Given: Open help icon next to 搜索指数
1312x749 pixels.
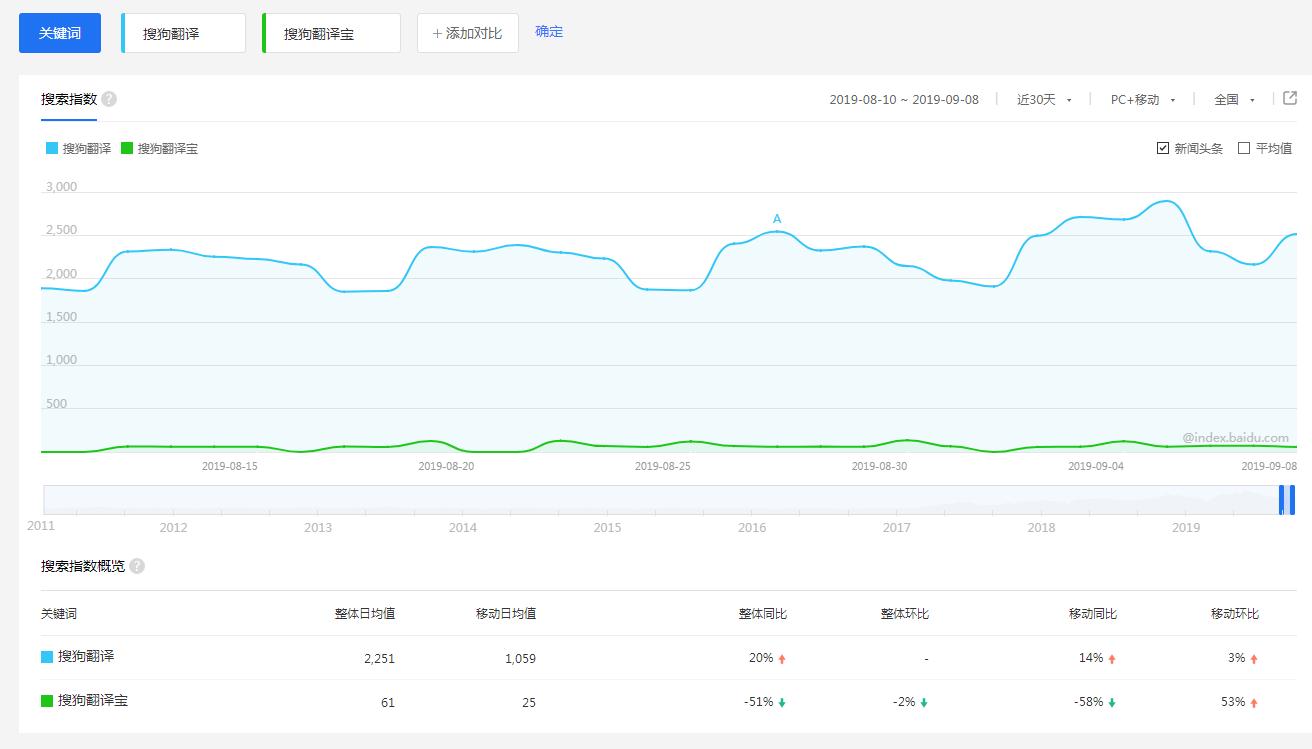Looking at the screenshot, I should (x=109, y=99).
